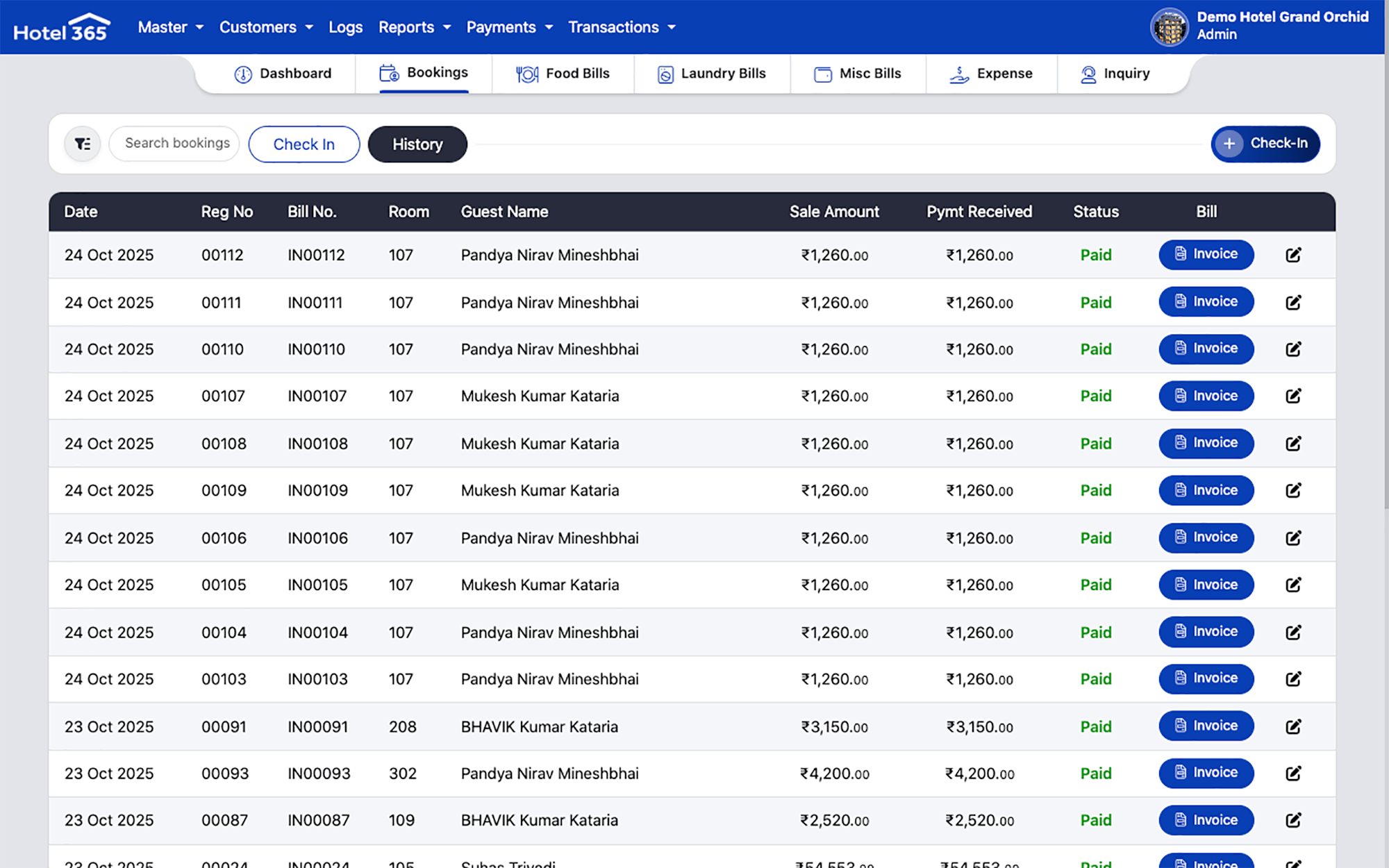Click edit icon for bill IN00093
The width and height of the screenshot is (1389, 868).
tap(1292, 773)
